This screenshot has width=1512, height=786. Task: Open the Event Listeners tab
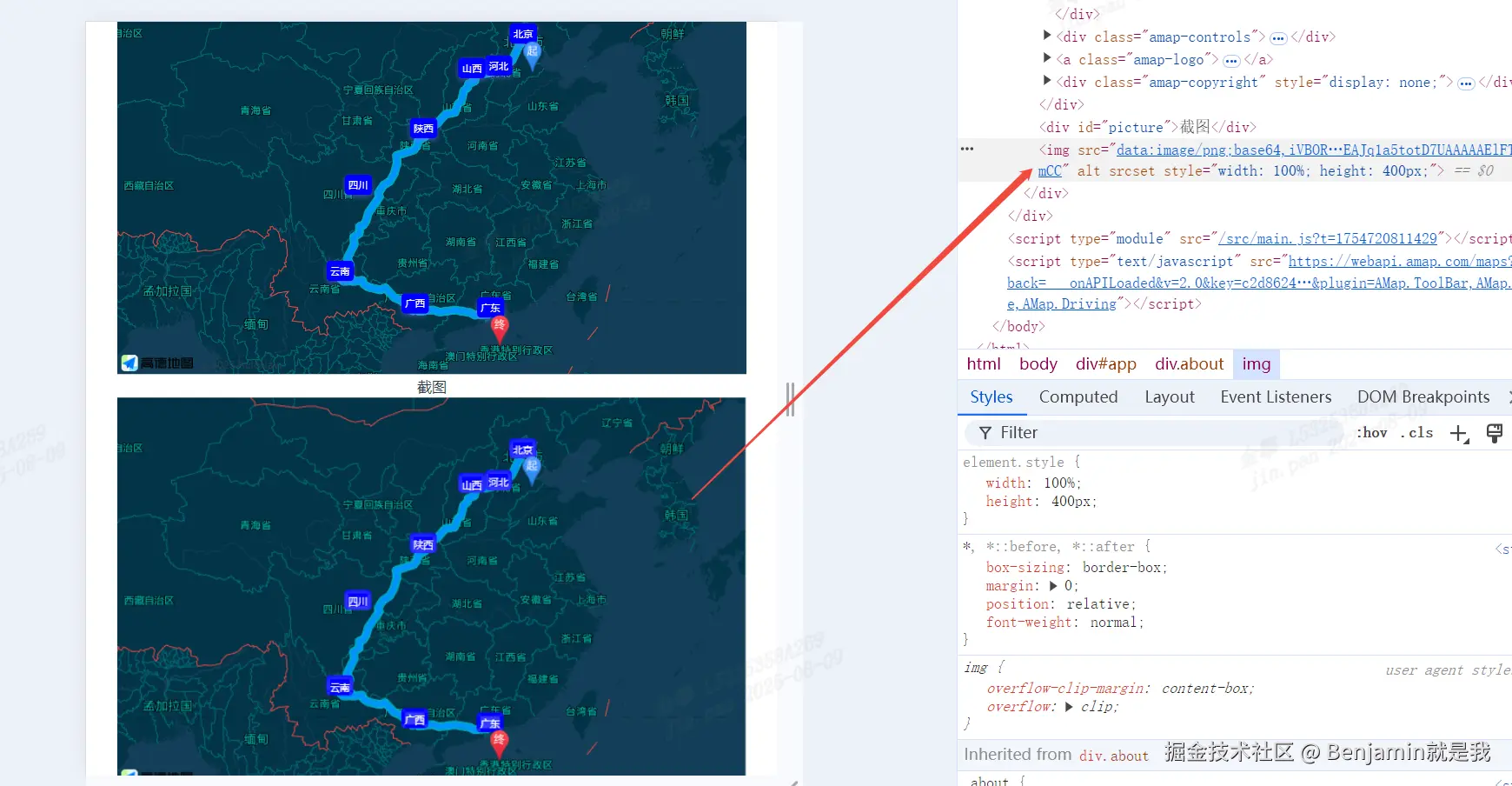pyautogui.click(x=1276, y=397)
